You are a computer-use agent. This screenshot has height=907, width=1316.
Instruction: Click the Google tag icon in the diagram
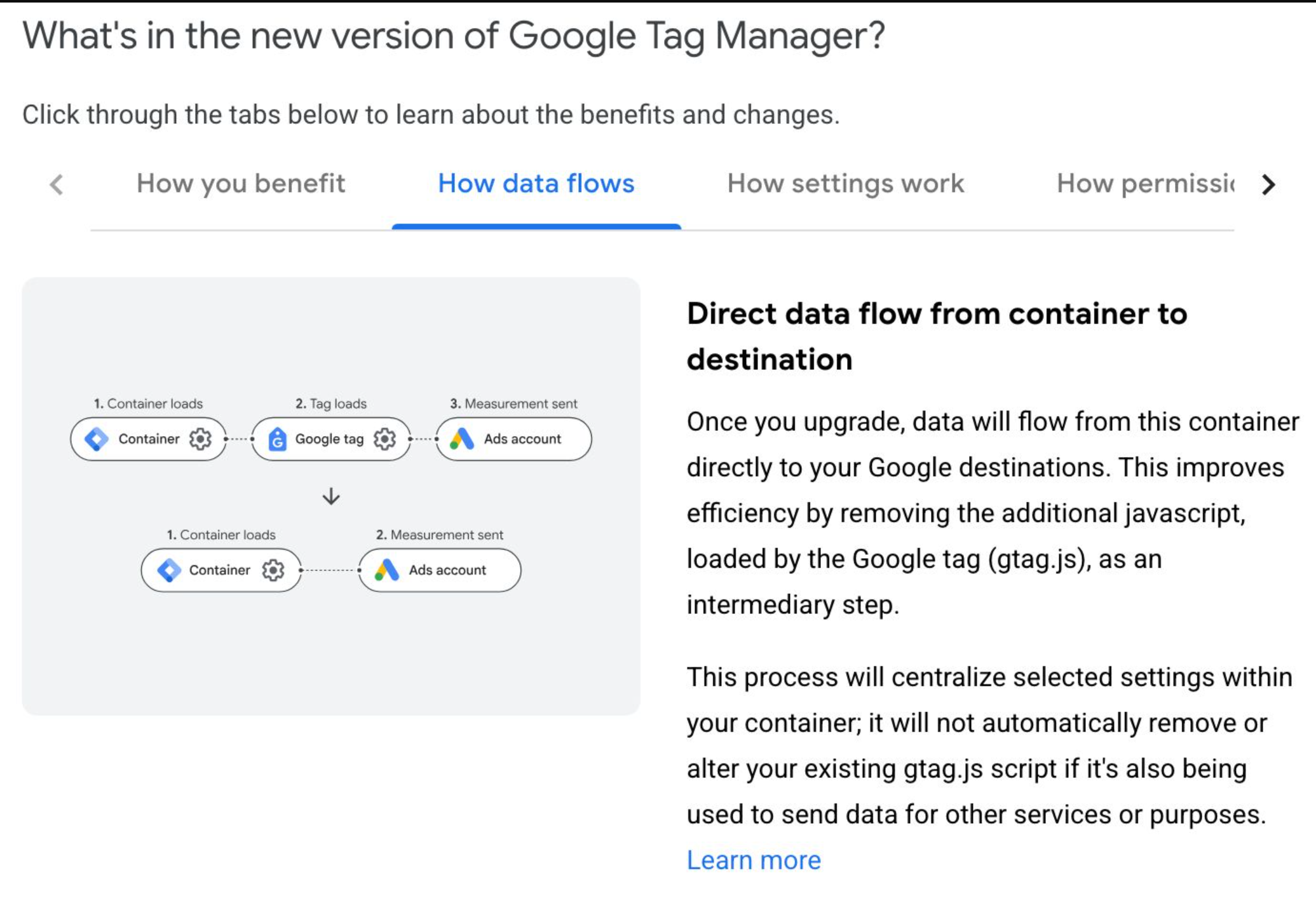coord(277,439)
